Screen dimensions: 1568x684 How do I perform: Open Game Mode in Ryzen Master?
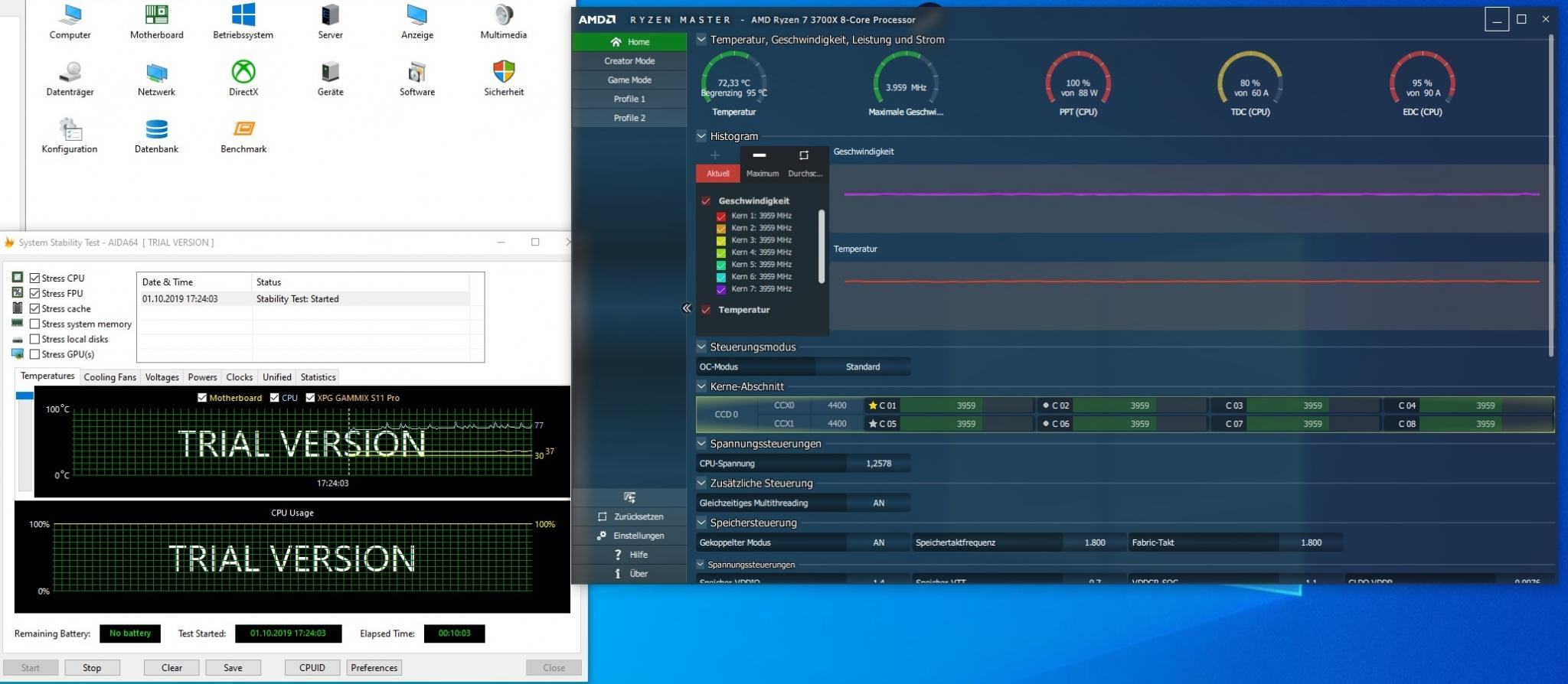pos(629,80)
